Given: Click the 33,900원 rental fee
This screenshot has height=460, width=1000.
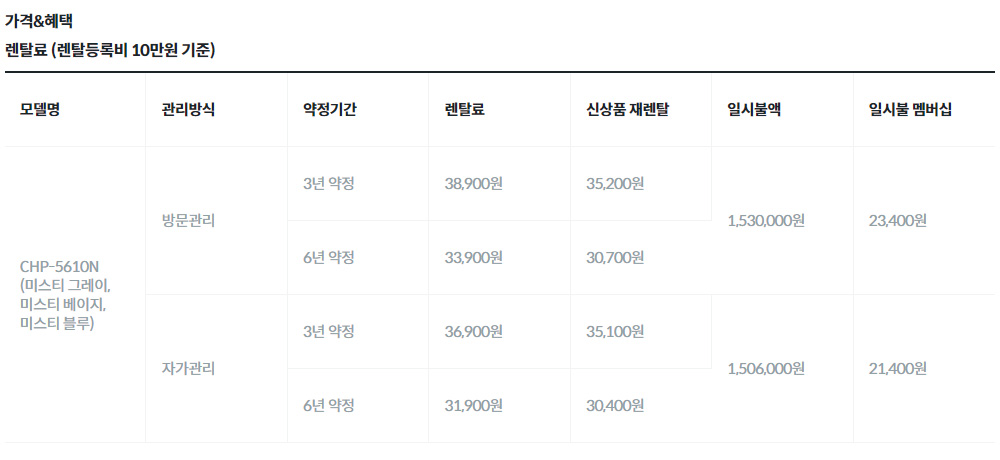Looking at the screenshot, I should pyautogui.click(x=474, y=258).
